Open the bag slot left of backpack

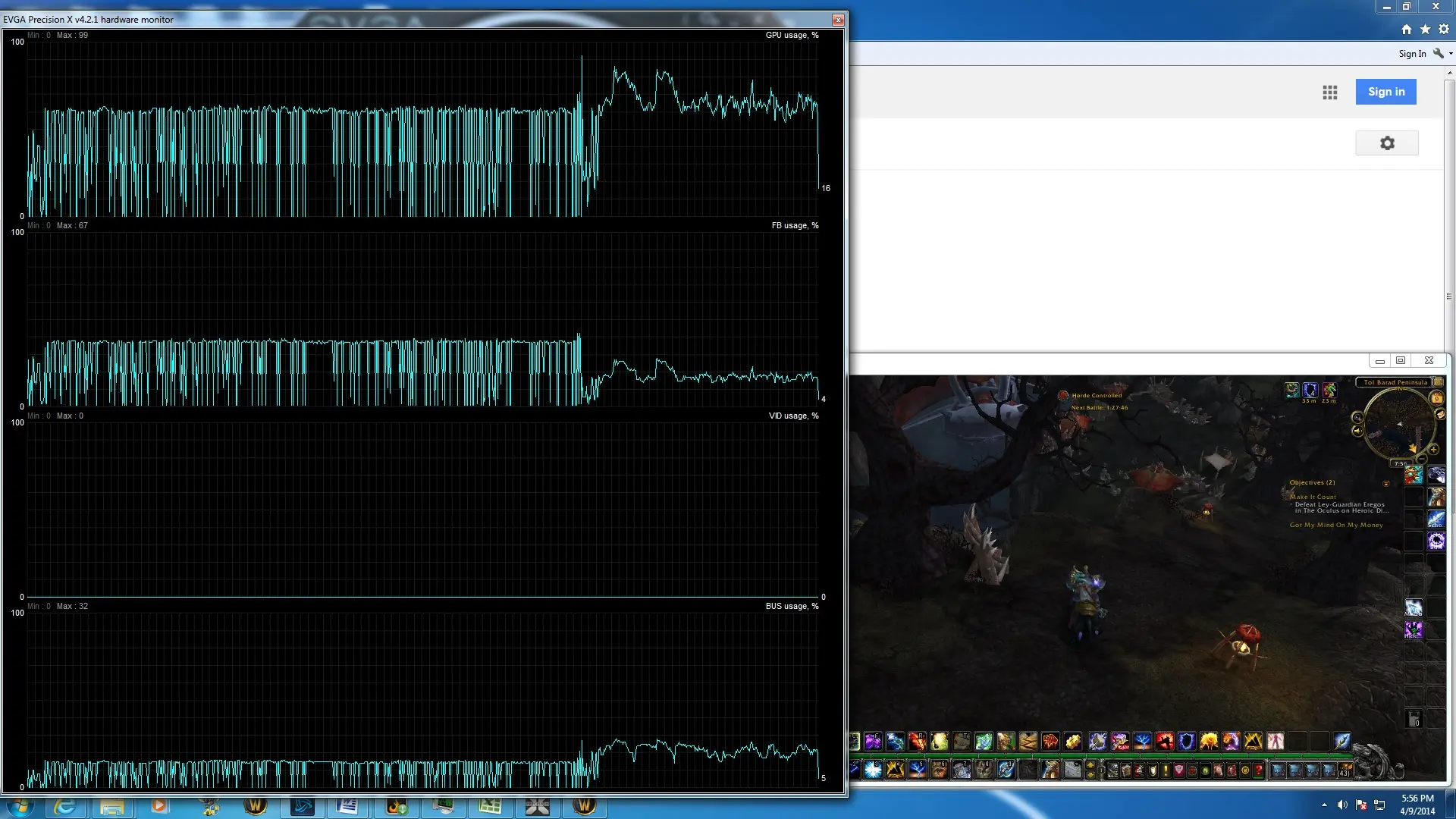[1328, 770]
